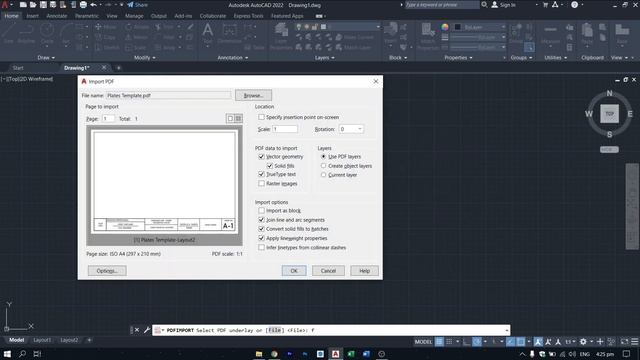This screenshot has width=640, height=360.
Task: Select the Current layer radio option
Action: pos(323,175)
